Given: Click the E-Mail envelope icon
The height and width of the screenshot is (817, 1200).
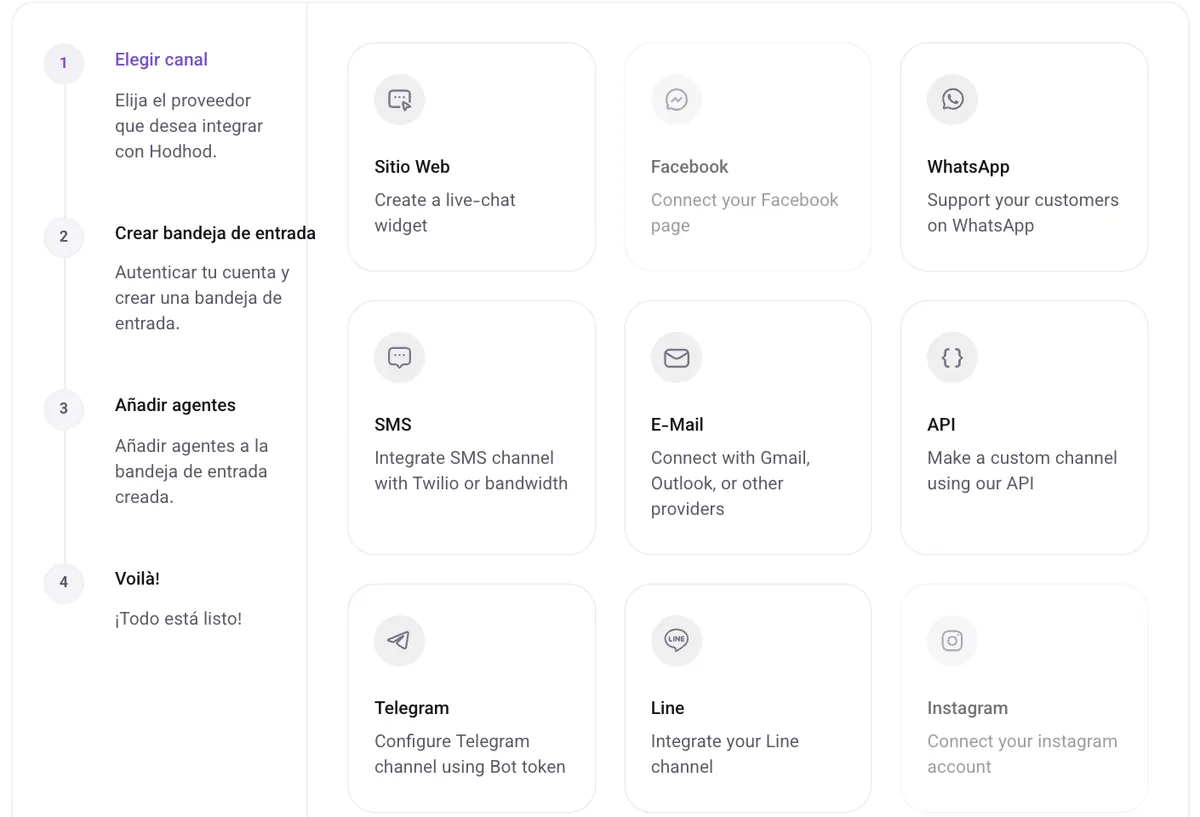Looking at the screenshot, I should pos(677,358).
